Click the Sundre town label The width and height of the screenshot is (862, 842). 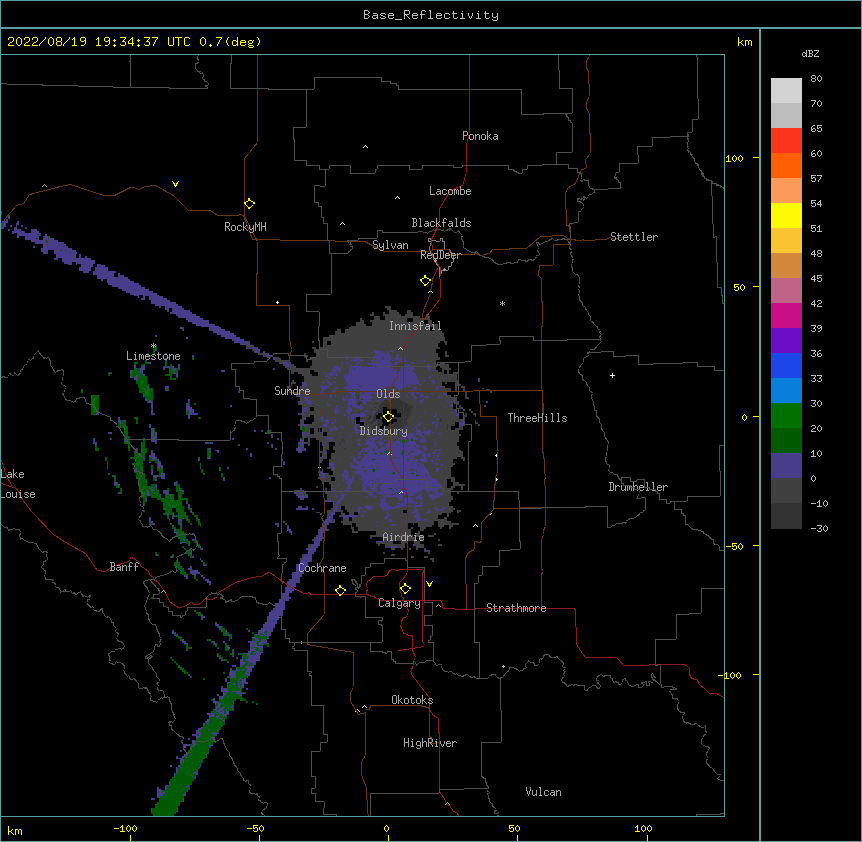pos(292,391)
